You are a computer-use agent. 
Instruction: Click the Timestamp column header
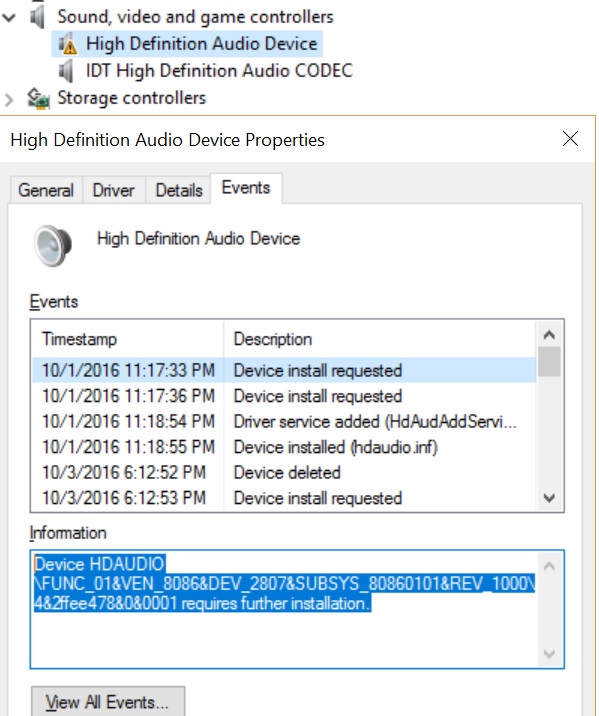tap(128, 339)
